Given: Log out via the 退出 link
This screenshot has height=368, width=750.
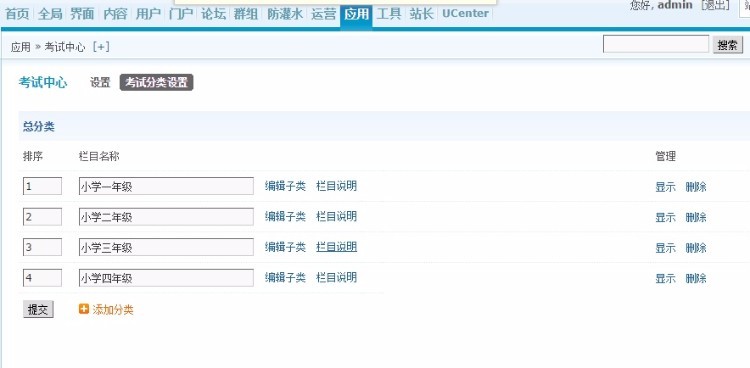Looking at the screenshot, I should pyautogui.click(x=715, y=5).
